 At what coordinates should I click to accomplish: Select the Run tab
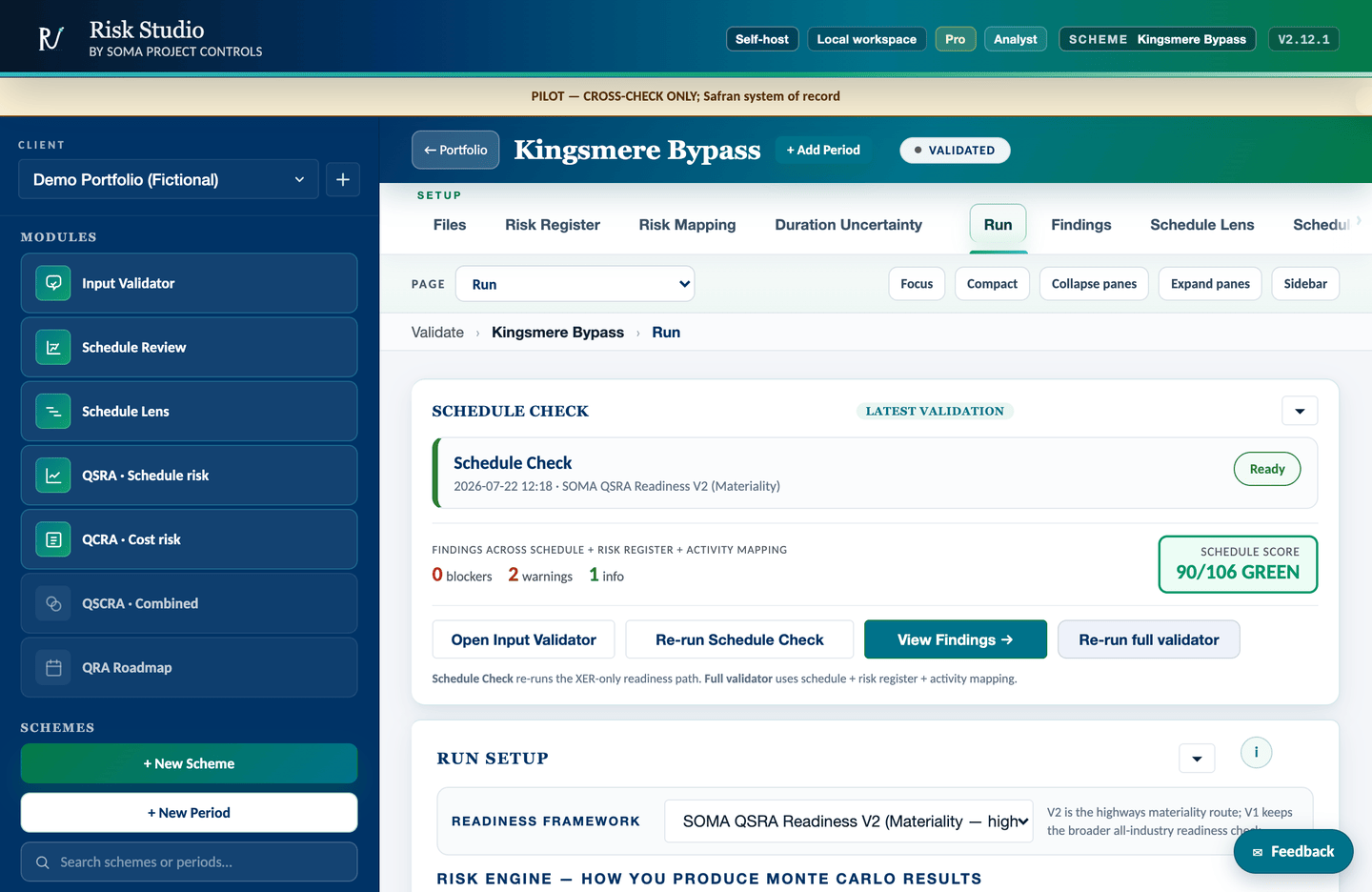(998, 225)
